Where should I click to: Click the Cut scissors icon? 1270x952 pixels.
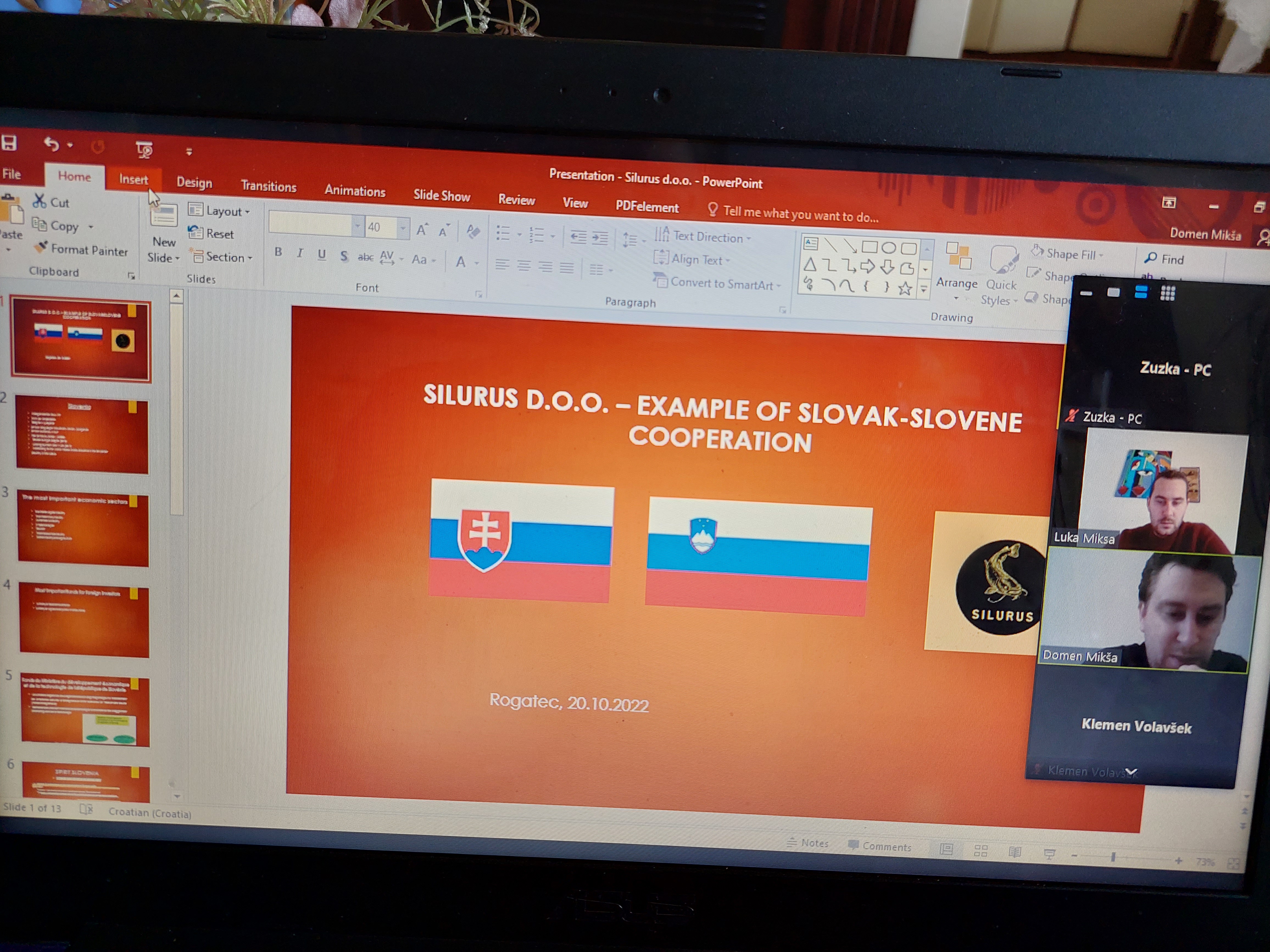tap(39, 201)
